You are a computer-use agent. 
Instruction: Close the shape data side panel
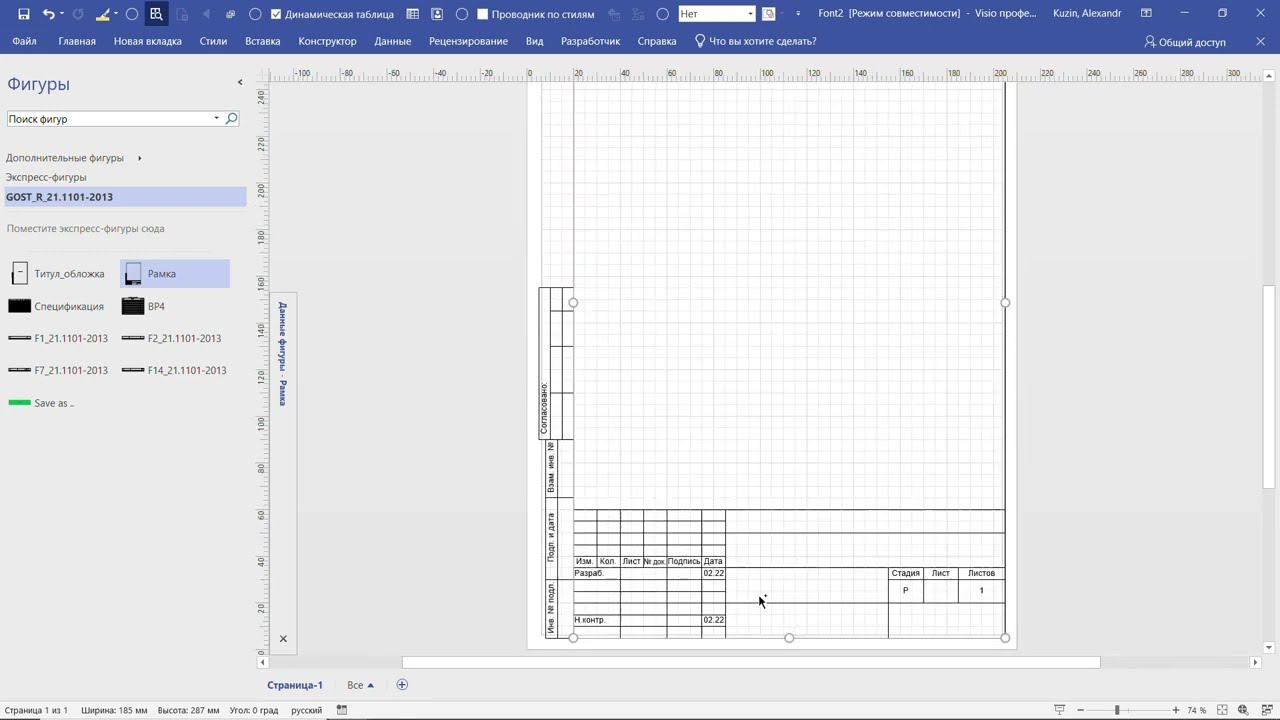283,638
